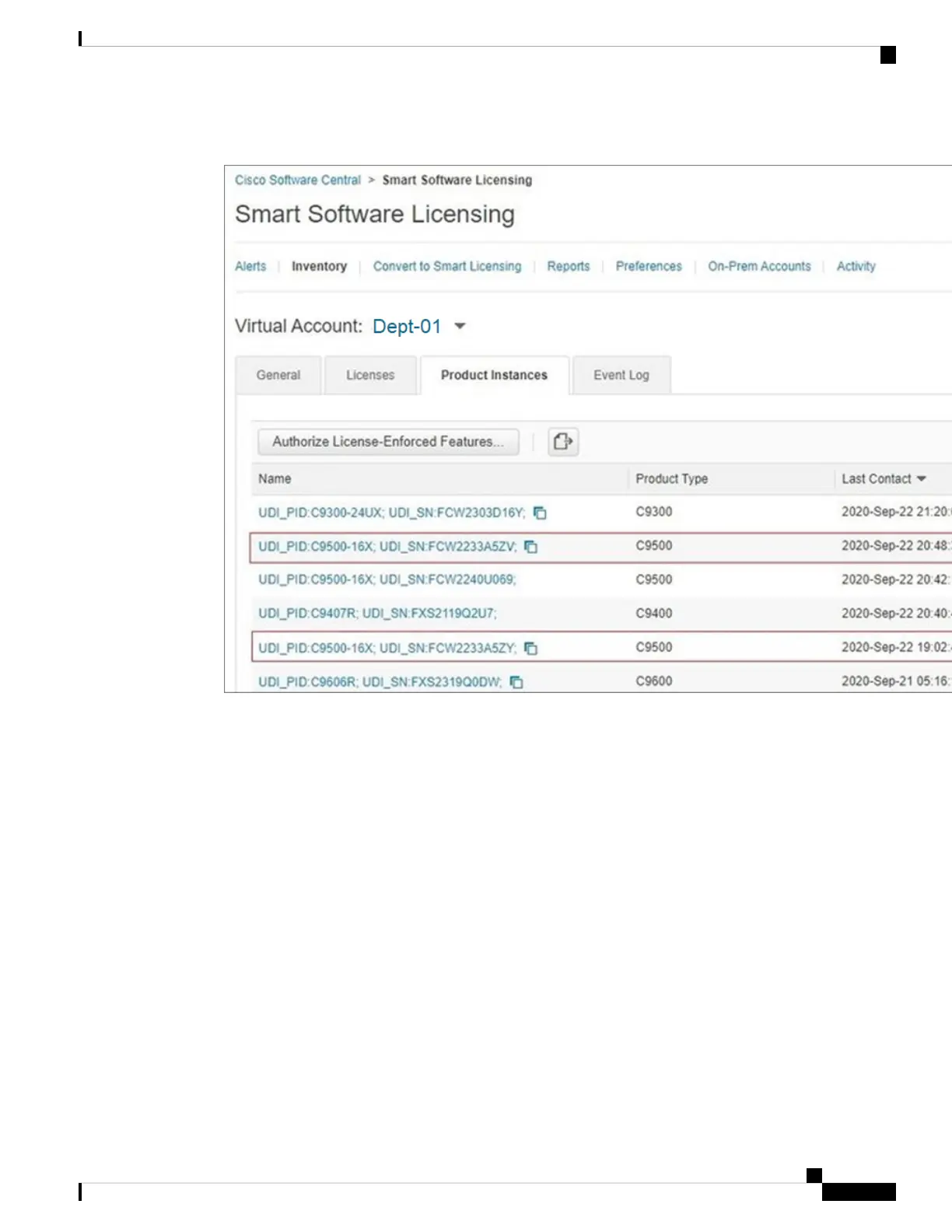
Task: Click the export icon beside Authorize License-Enforced Features
Action: (563, 442)
